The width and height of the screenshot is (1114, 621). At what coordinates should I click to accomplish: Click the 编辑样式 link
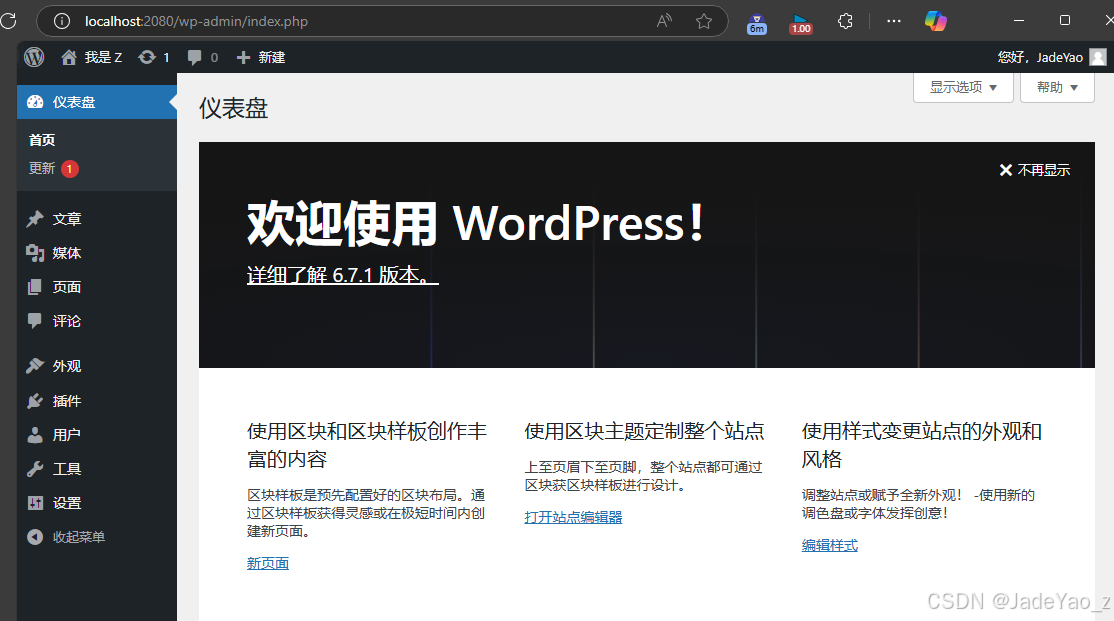830,546
